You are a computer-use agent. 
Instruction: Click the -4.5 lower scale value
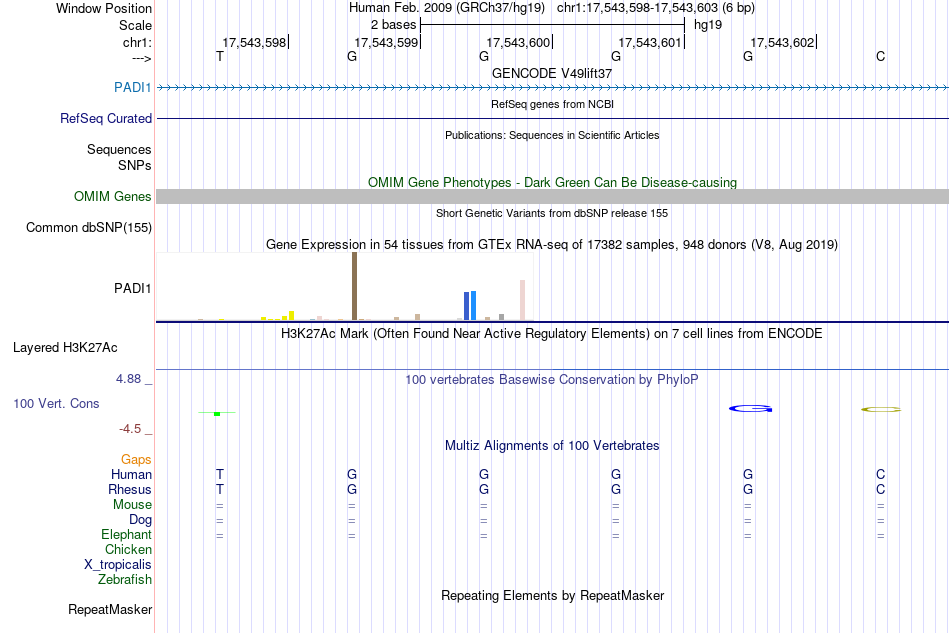(130, 429)
